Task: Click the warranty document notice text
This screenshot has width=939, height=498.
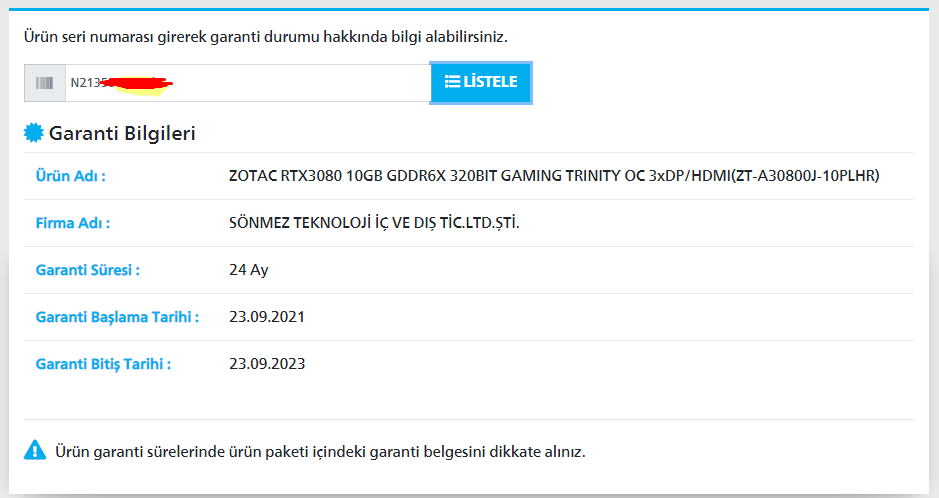Action: pyautogui.click(x=320, y=451)
